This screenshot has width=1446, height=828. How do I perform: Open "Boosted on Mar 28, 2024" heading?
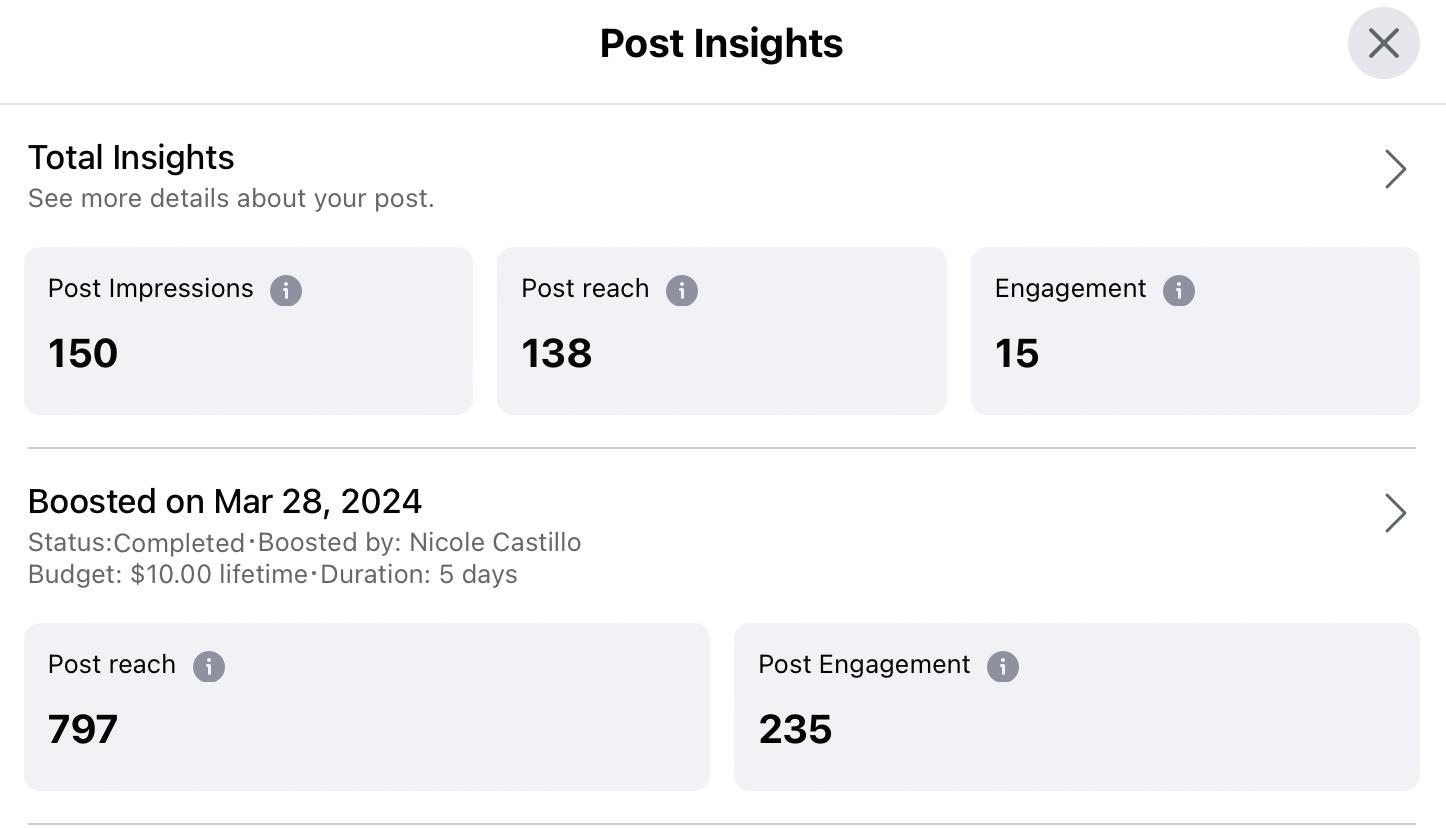tap(225, 501)
